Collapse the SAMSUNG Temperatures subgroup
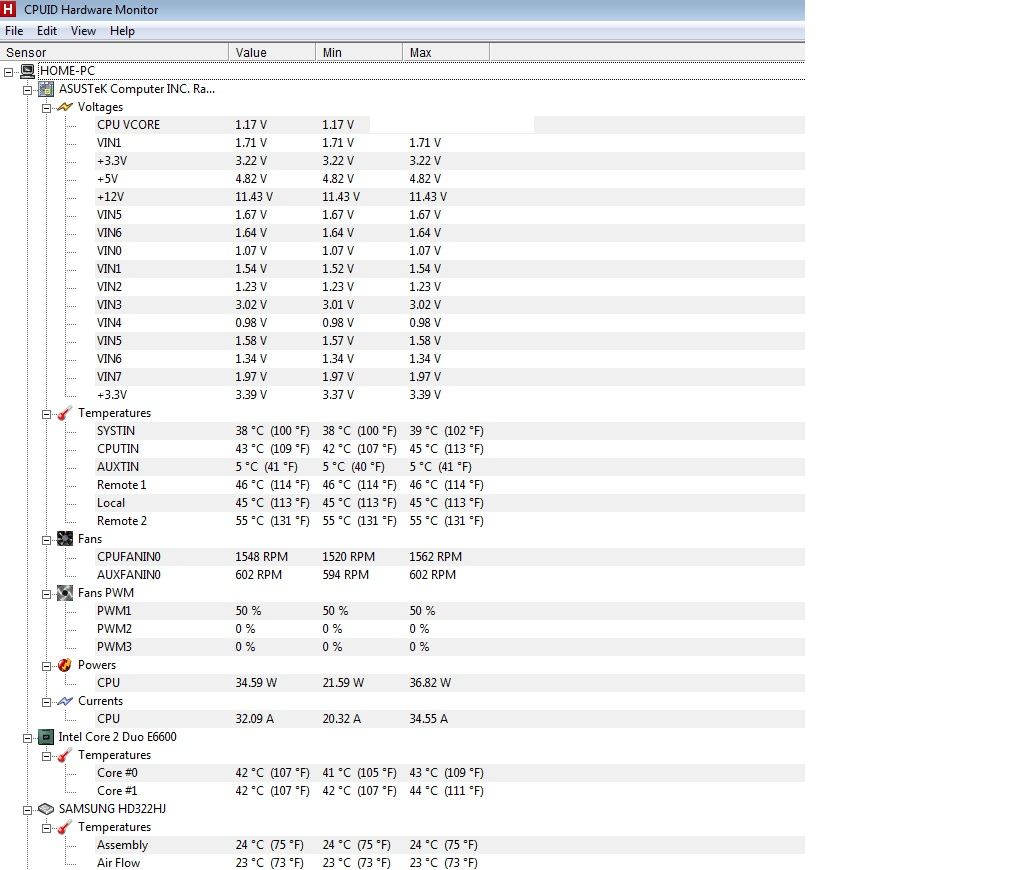 [46, 828]
